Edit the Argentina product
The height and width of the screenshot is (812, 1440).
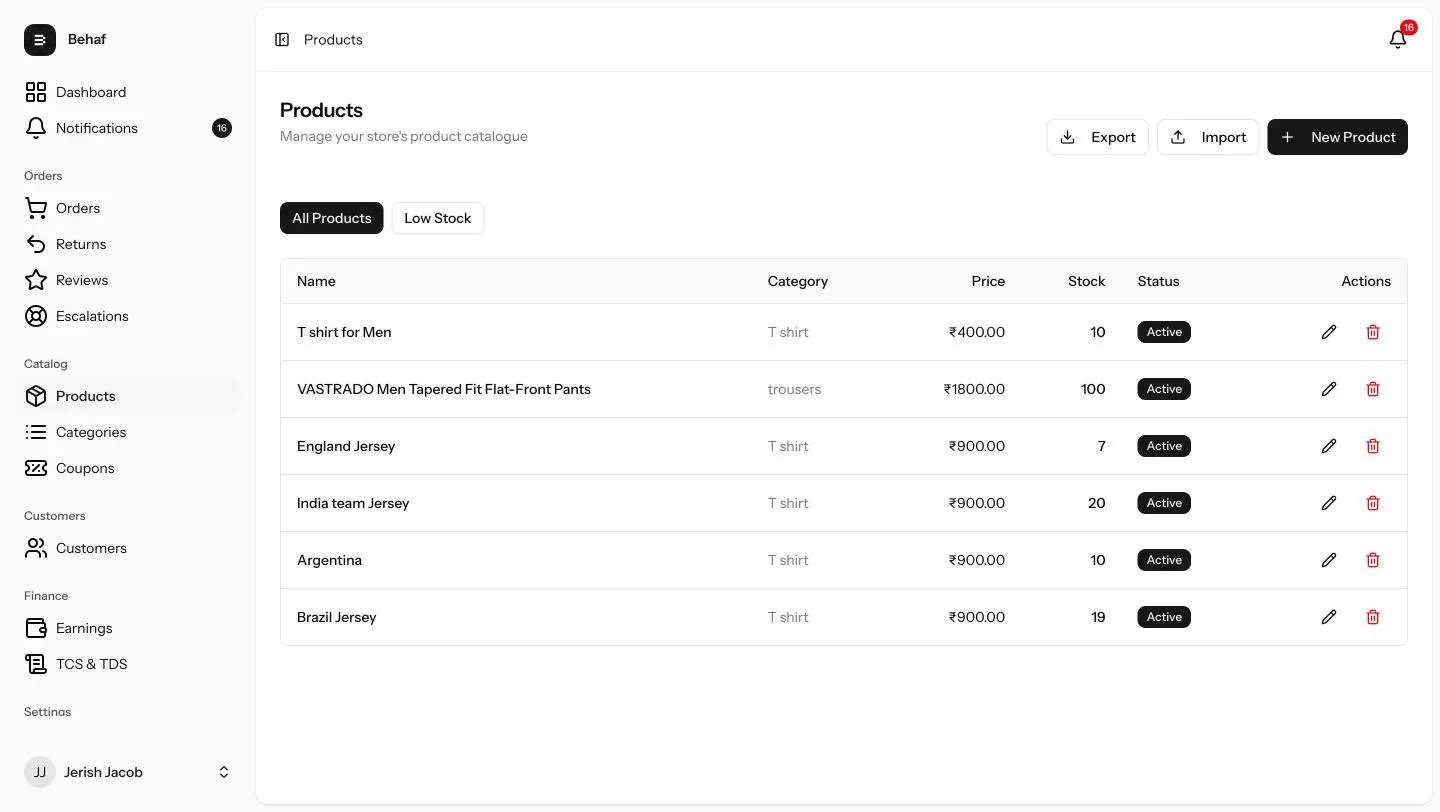(1329, 560)
